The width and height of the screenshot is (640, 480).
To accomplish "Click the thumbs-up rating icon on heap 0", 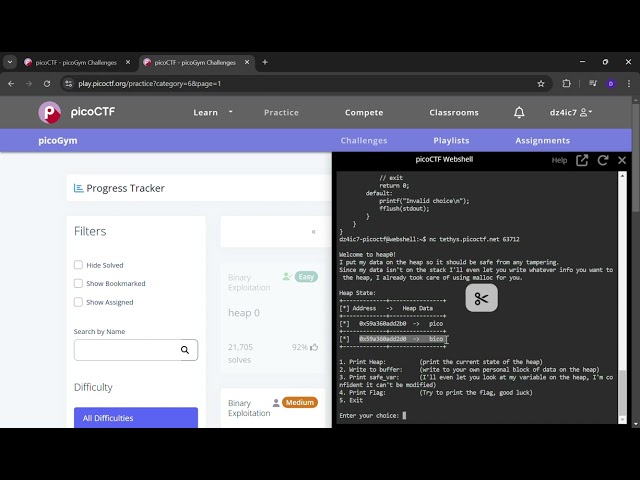I will pos(314,347).
